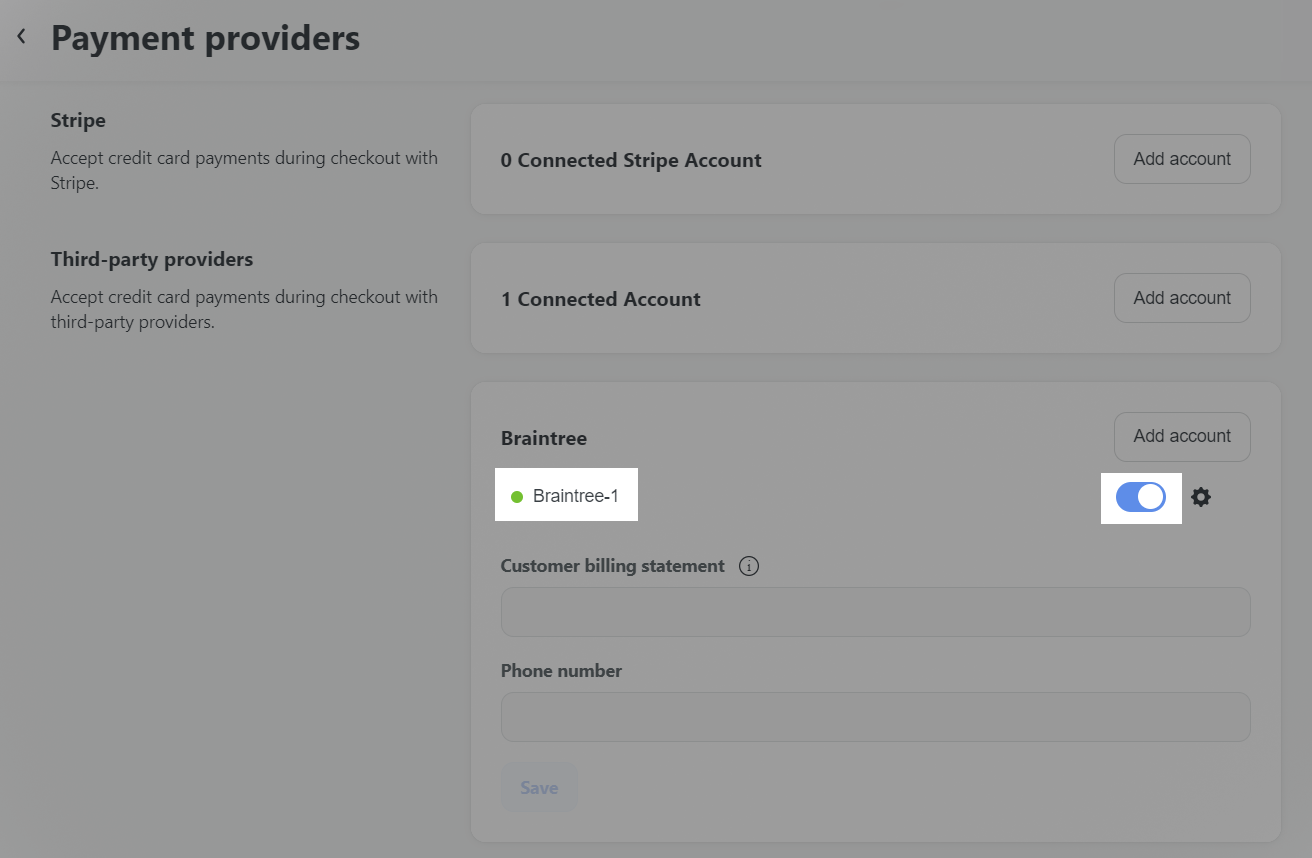The image size is (1312, 858).
Task: Click the 0 Connected Stripe Account text
Action: (x=631, y=160)
